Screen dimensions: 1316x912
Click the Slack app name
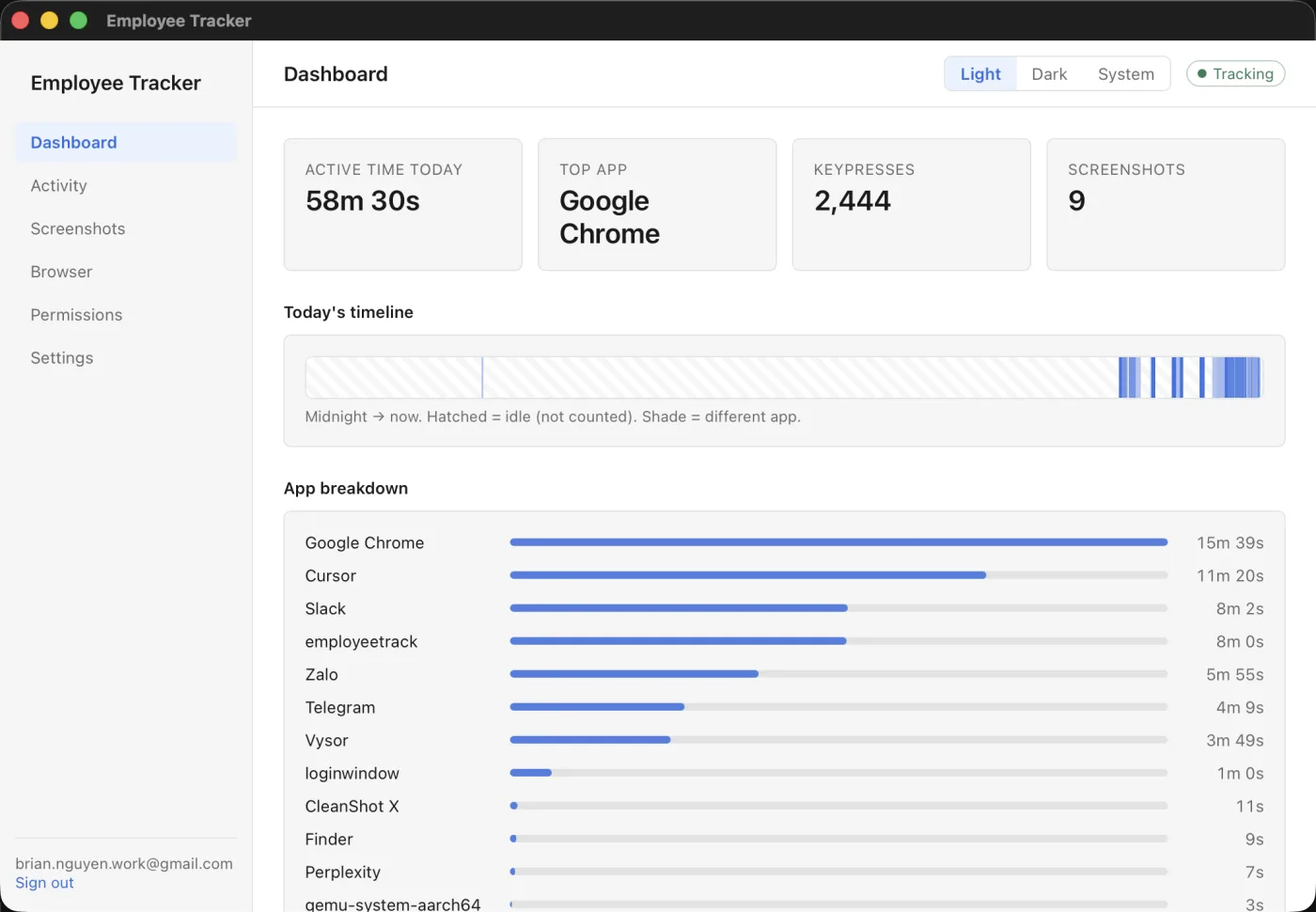coord(325,608)
